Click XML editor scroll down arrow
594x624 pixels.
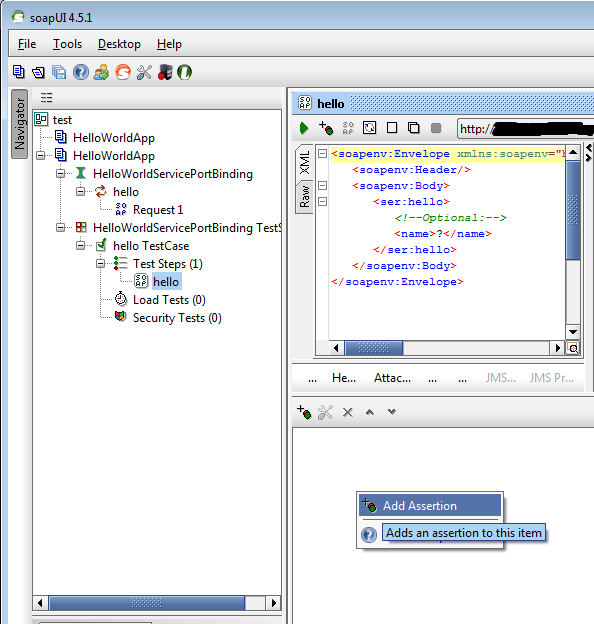[573, 332]
